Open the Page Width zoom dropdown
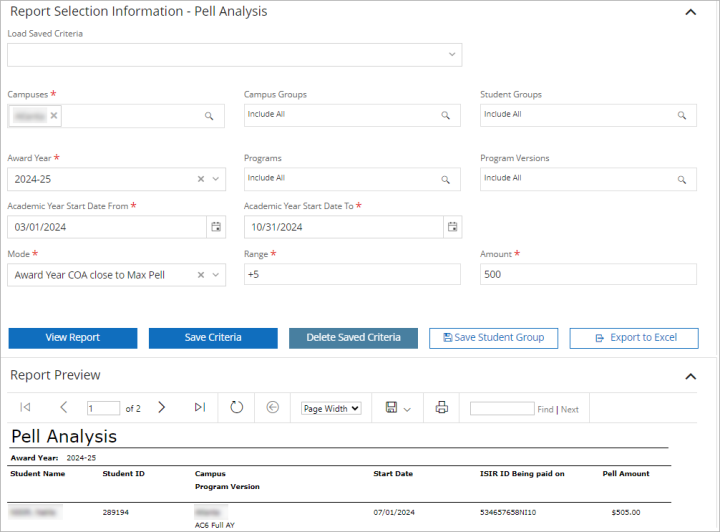The image size is (720, 532). (331, 409)
